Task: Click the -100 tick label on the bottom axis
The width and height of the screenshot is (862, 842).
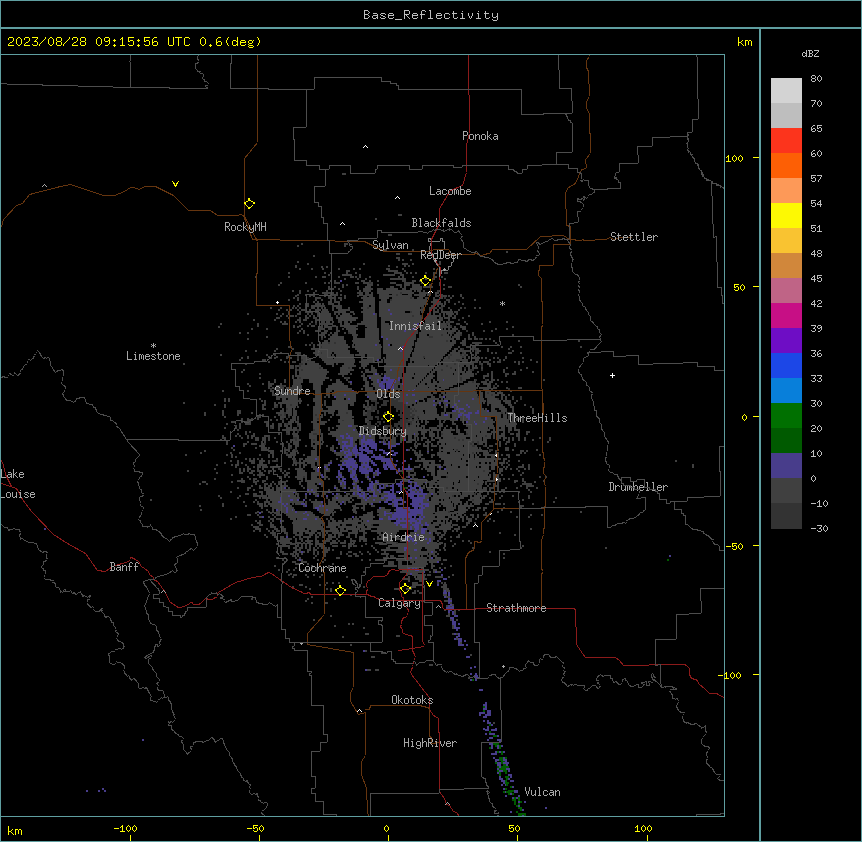Action: (x=125, y=828)
